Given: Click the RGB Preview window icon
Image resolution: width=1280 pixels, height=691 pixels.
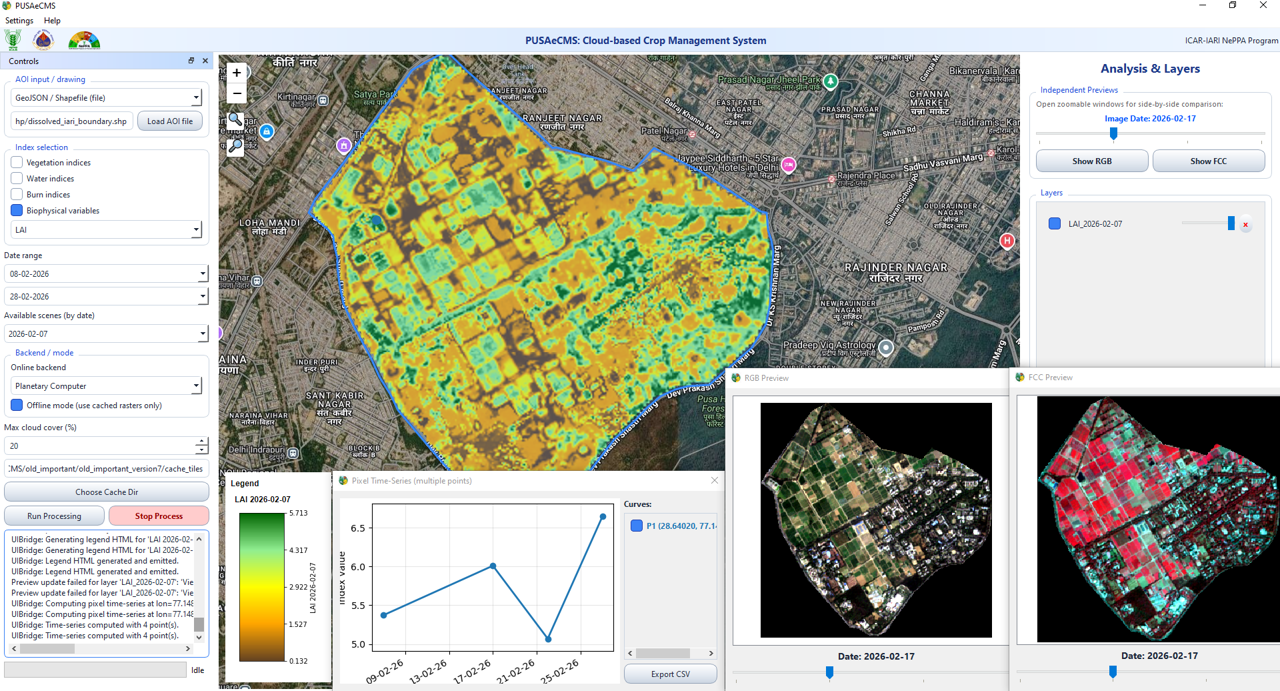Looking at the screenshot, I should coord(736,378).
